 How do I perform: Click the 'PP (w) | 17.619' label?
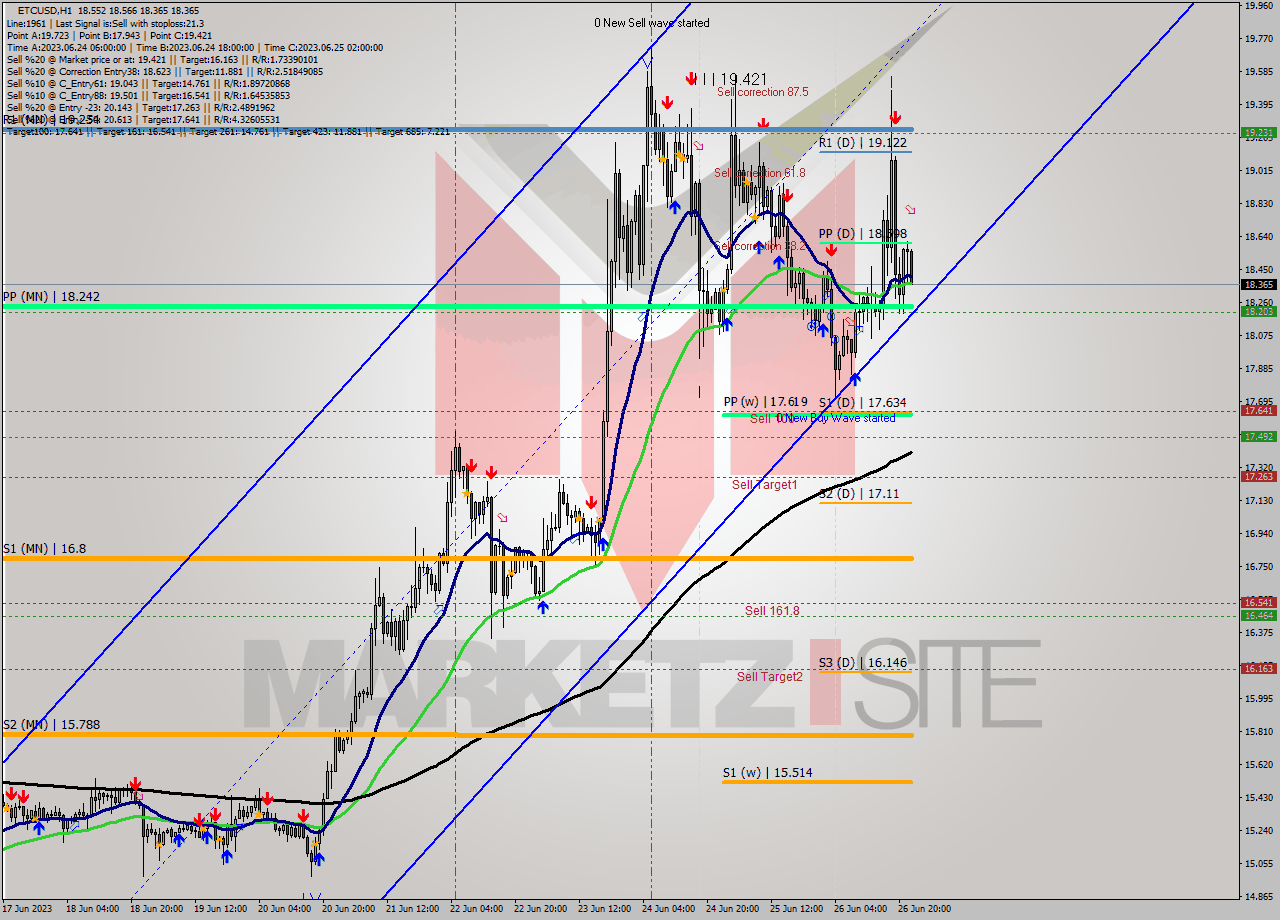coord(765,401)
